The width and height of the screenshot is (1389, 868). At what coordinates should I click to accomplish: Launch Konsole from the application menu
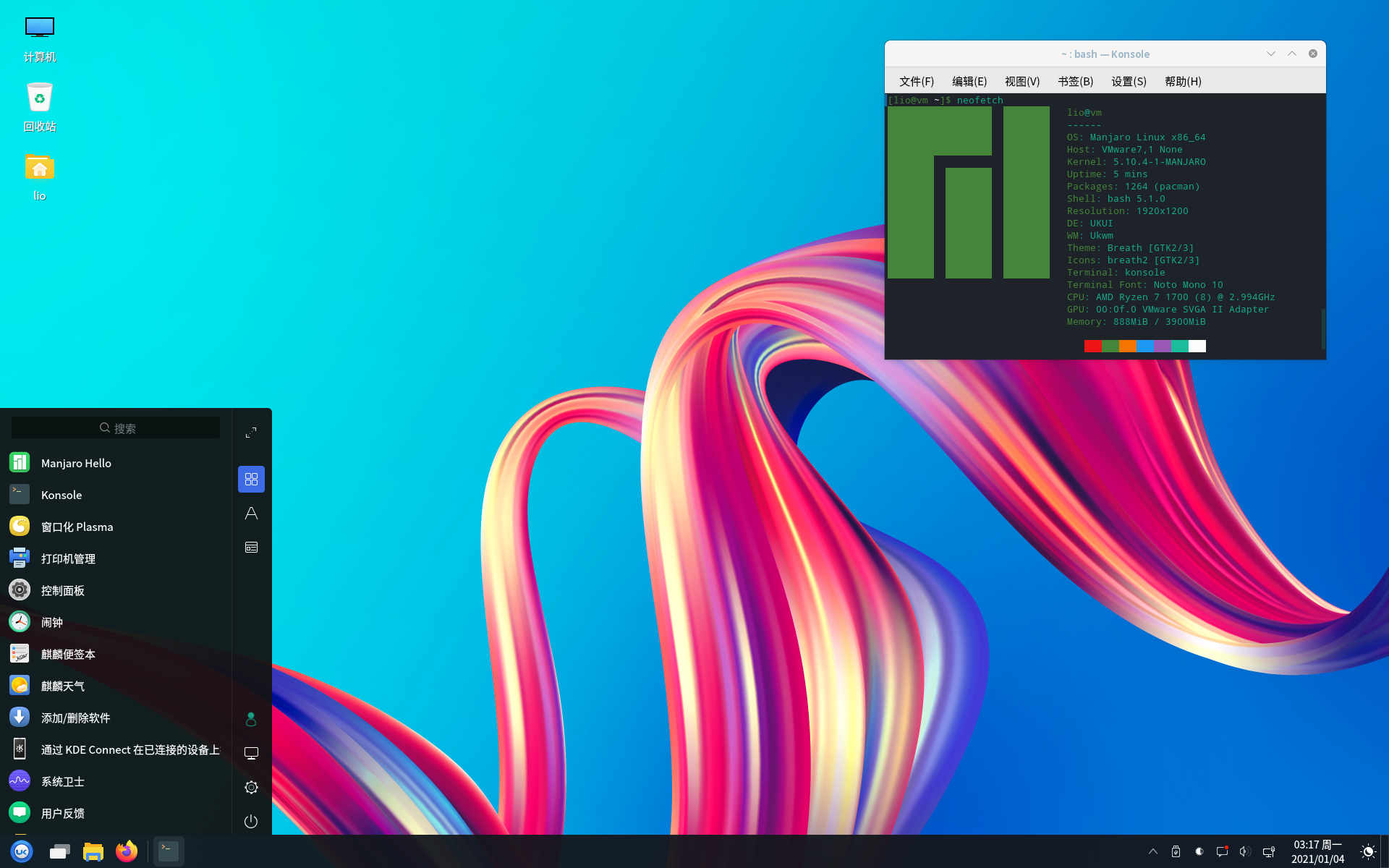[61, 495]
